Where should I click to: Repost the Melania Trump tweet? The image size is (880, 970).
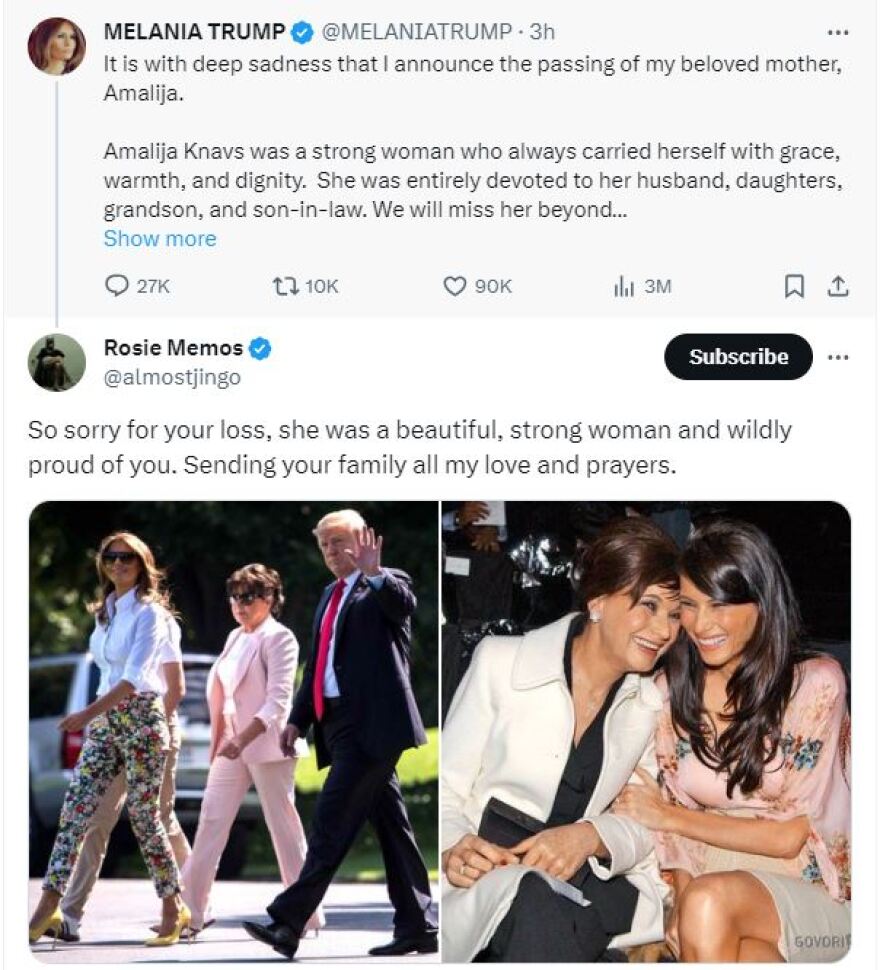286,287
